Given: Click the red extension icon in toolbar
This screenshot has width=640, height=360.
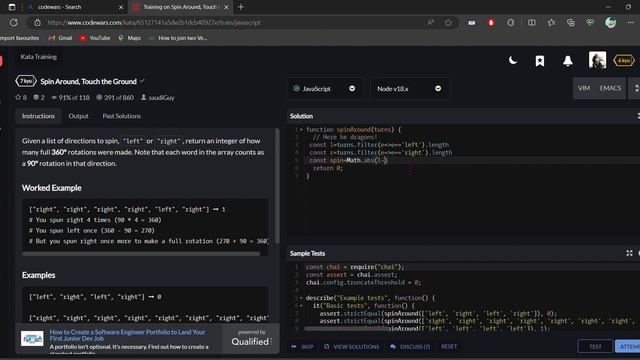Looking at the screenshot, I should coord(491,22).
